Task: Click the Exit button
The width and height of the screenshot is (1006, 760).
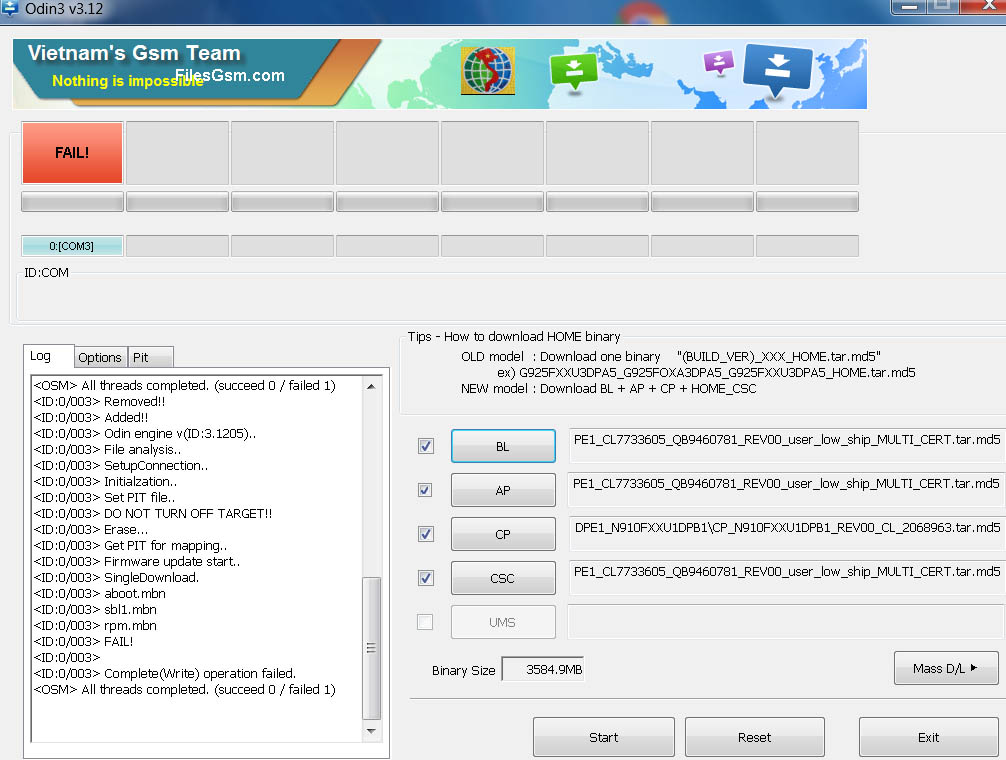Action: [x=928, y=737]
